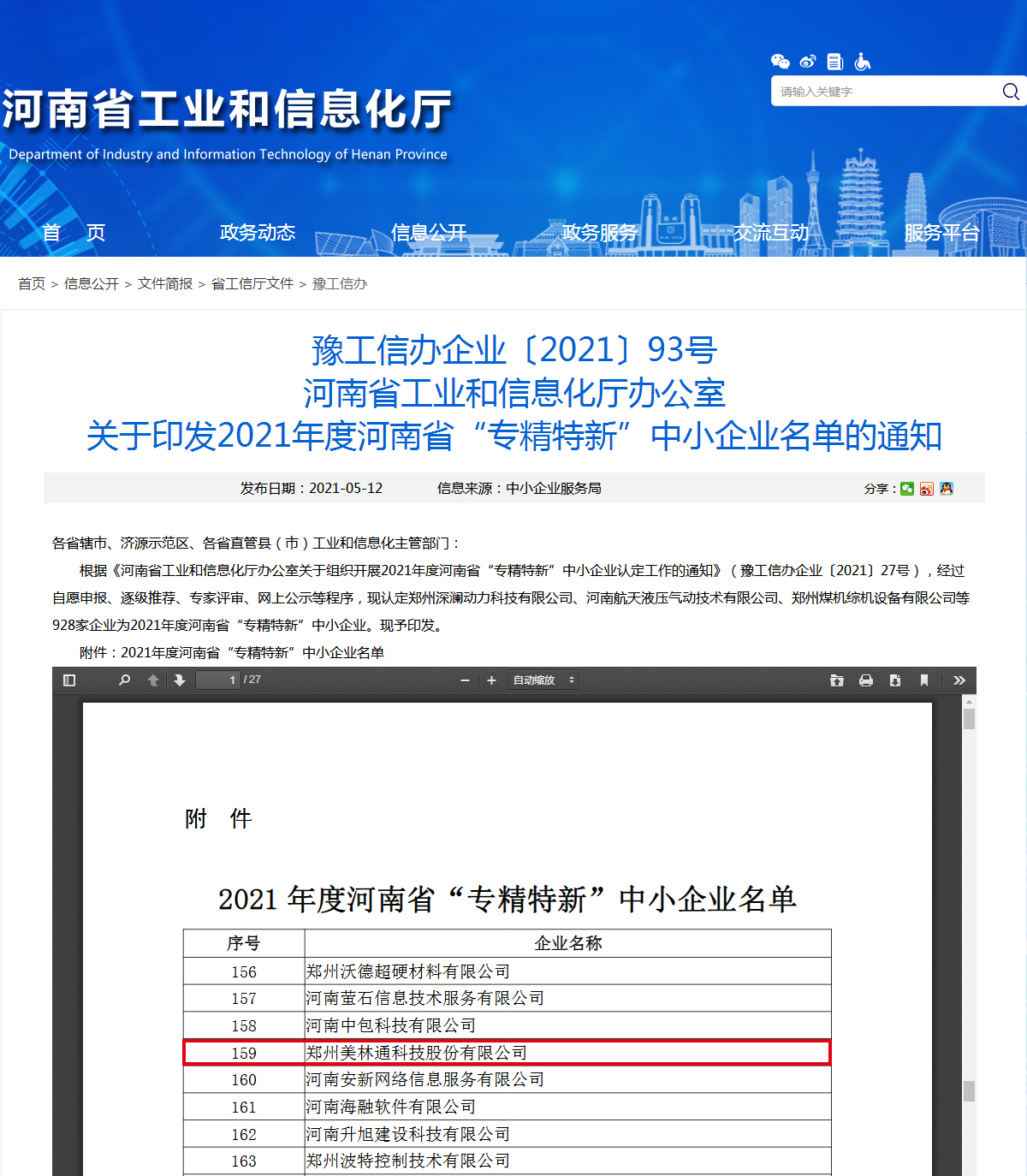Screen dimensions: 1027x1176
Task: Click the PDF zoom in plus button
Action: (x=491, y=680)
